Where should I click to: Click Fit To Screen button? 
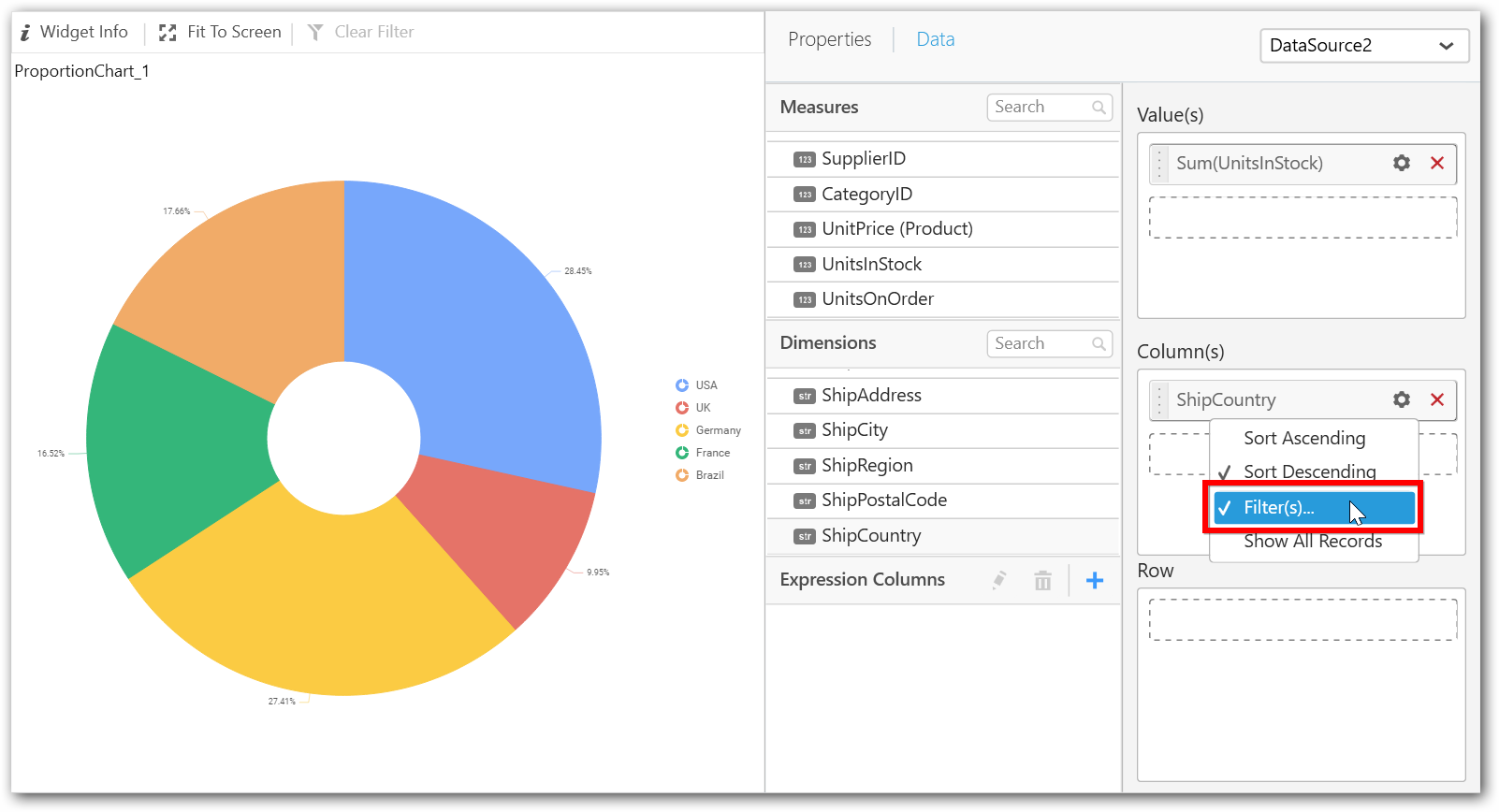point(221,33)
